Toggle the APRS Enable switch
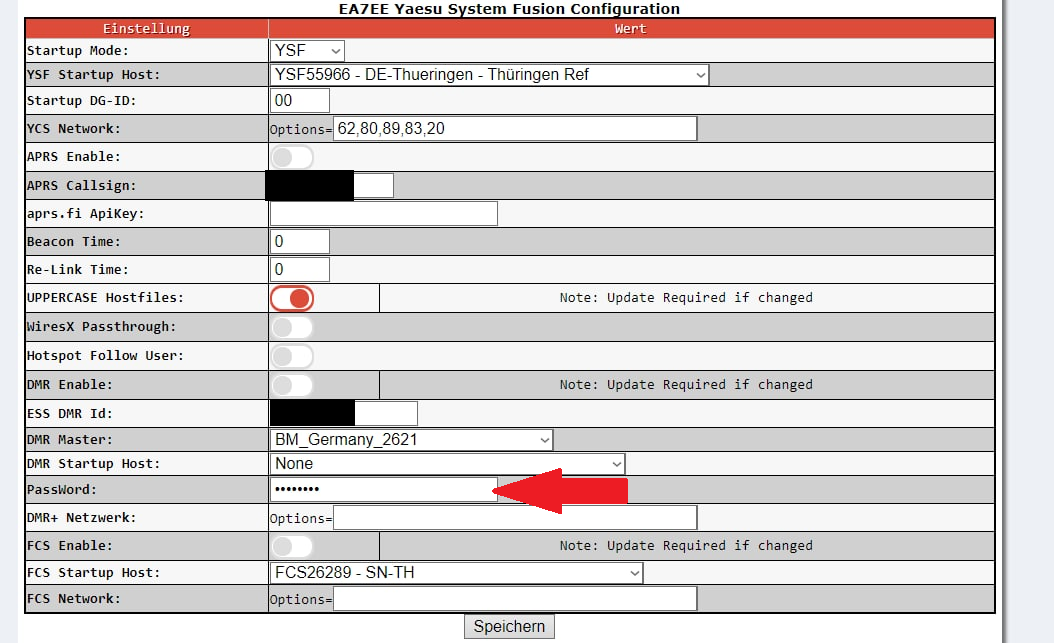This screenshot has width=1054, height=643. tap(292, 157)
